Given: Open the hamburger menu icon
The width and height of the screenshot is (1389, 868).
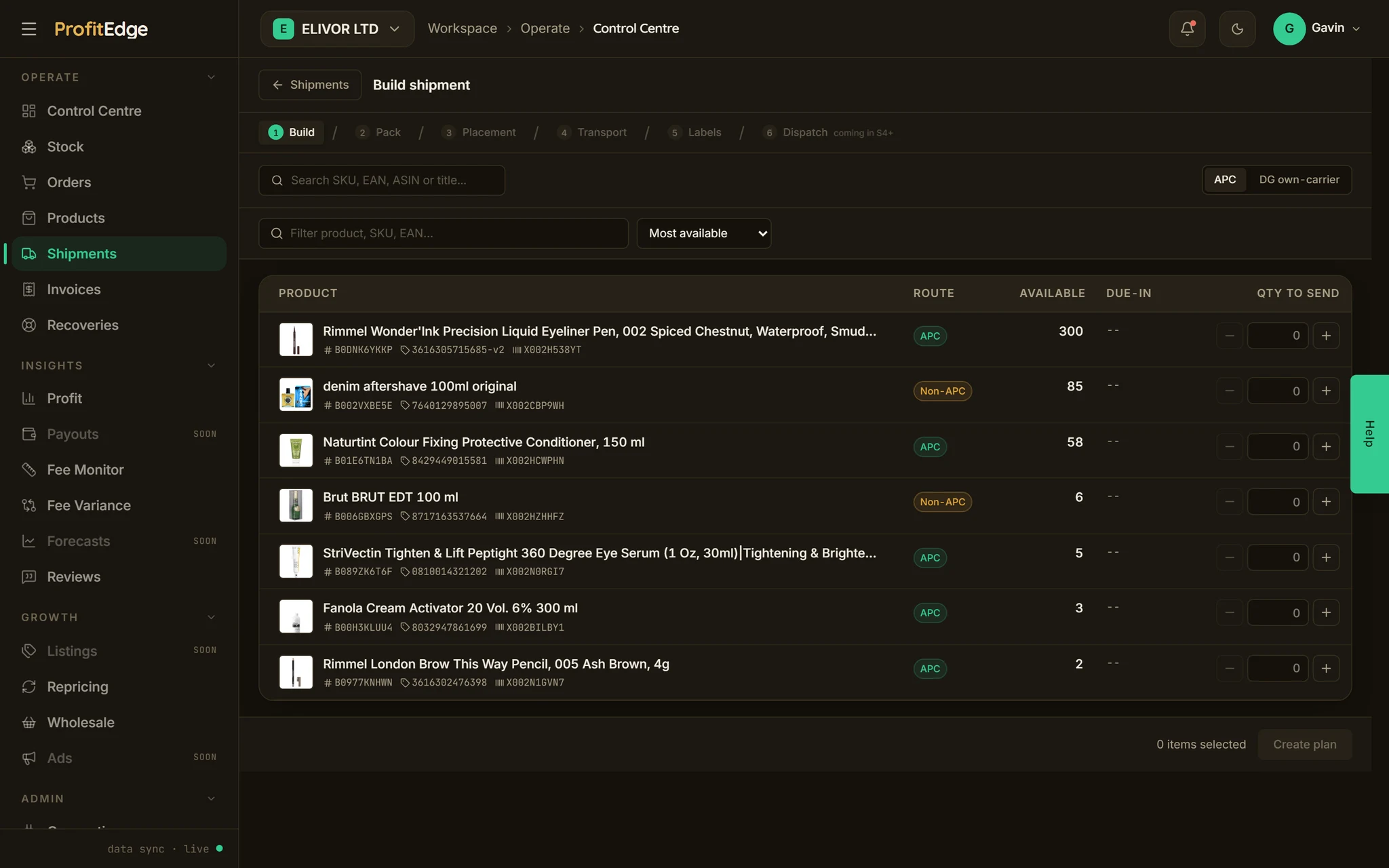Looking at the screenshot, I should [28, 28].
